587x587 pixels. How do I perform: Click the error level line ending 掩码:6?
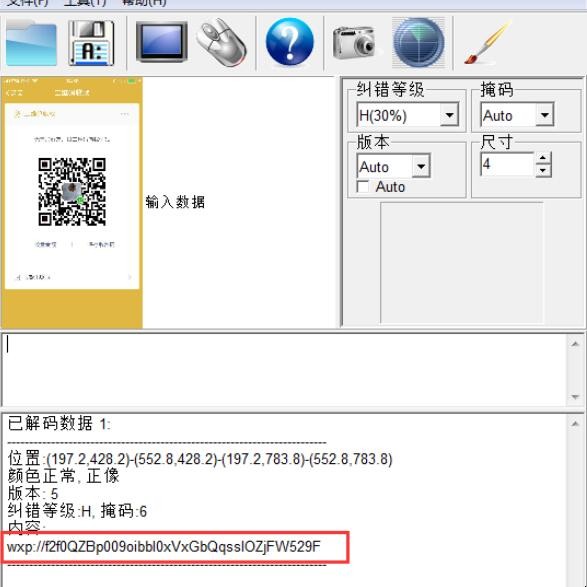point(77,511)
